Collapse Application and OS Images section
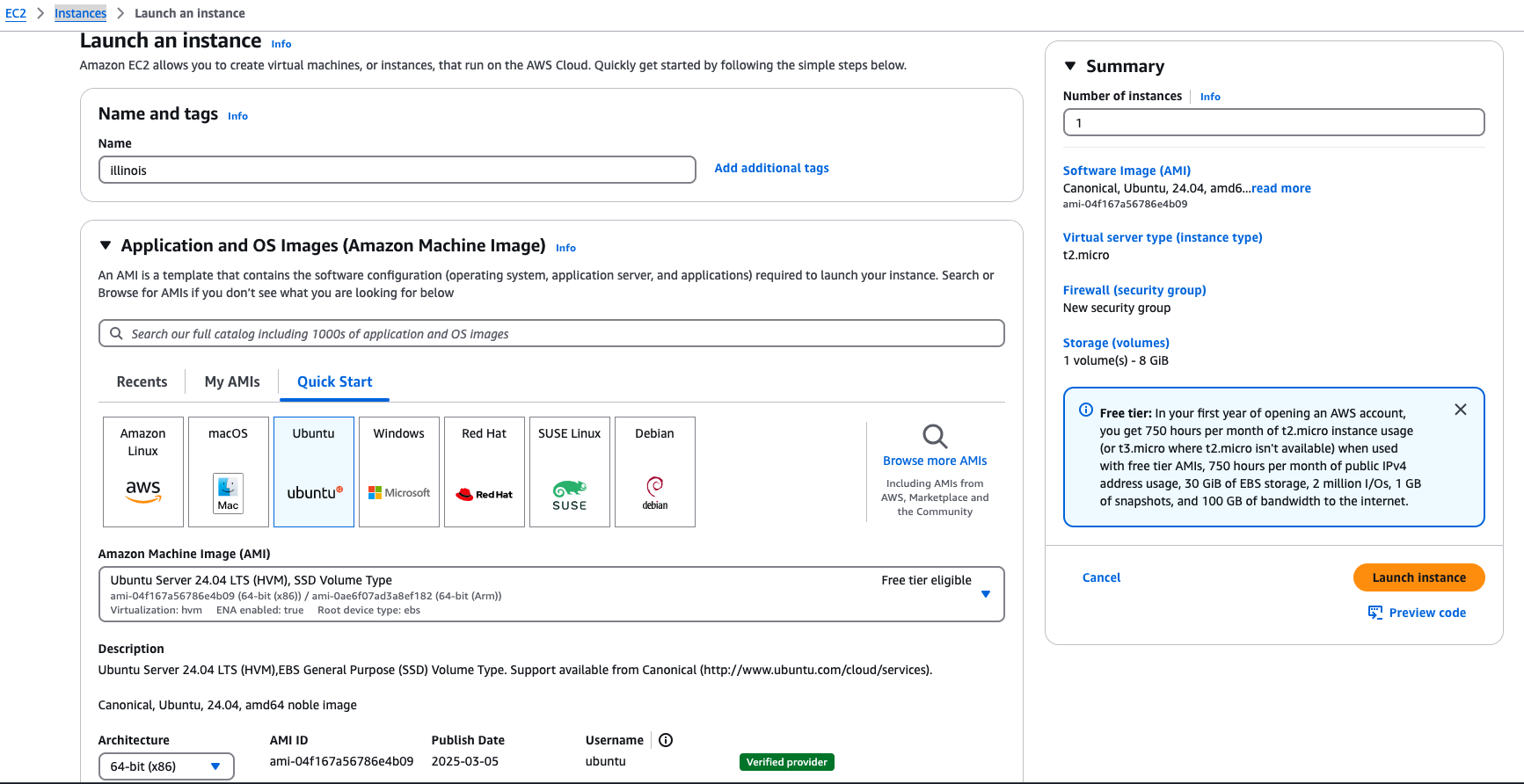This screenshot has width=1524, height=784. (x=106, y=245)
